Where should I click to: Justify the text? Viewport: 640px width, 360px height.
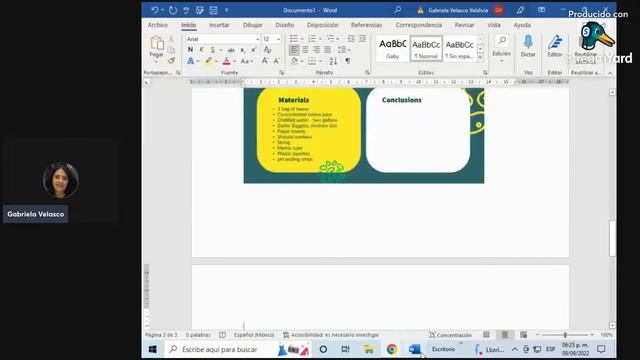327,50
